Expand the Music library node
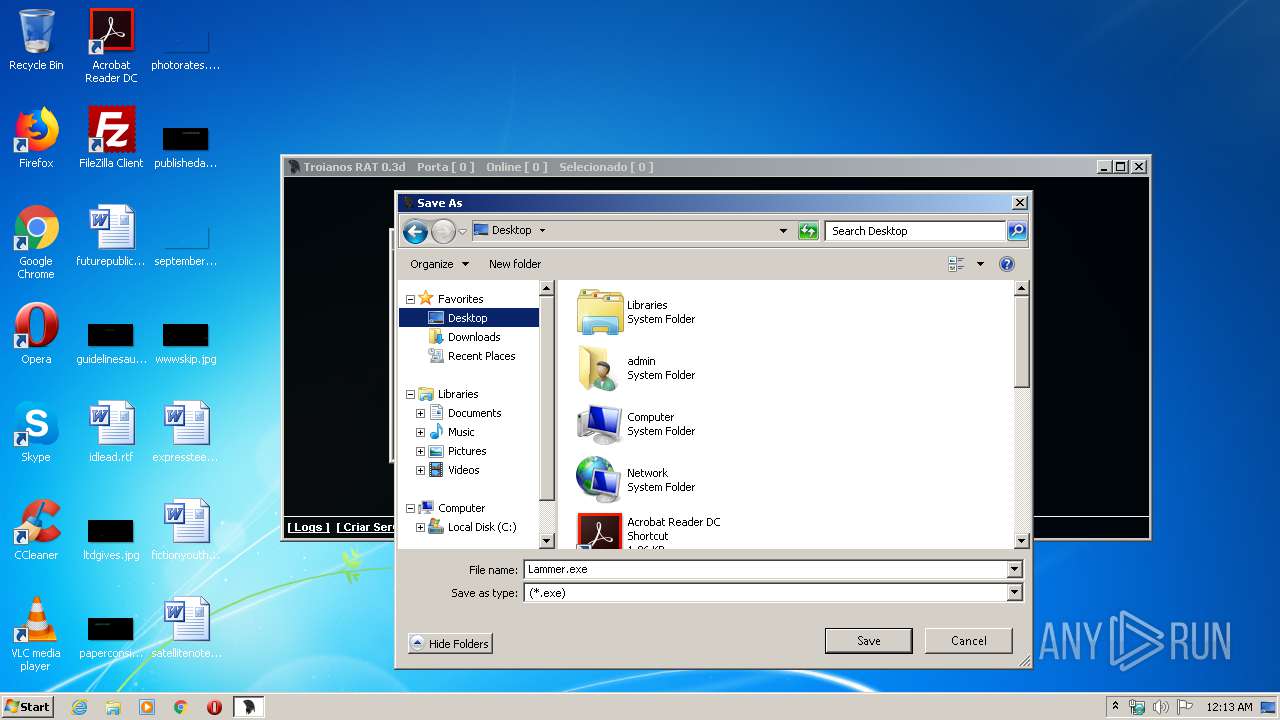Screen dimensions: 1280x720 pos(421,432)
